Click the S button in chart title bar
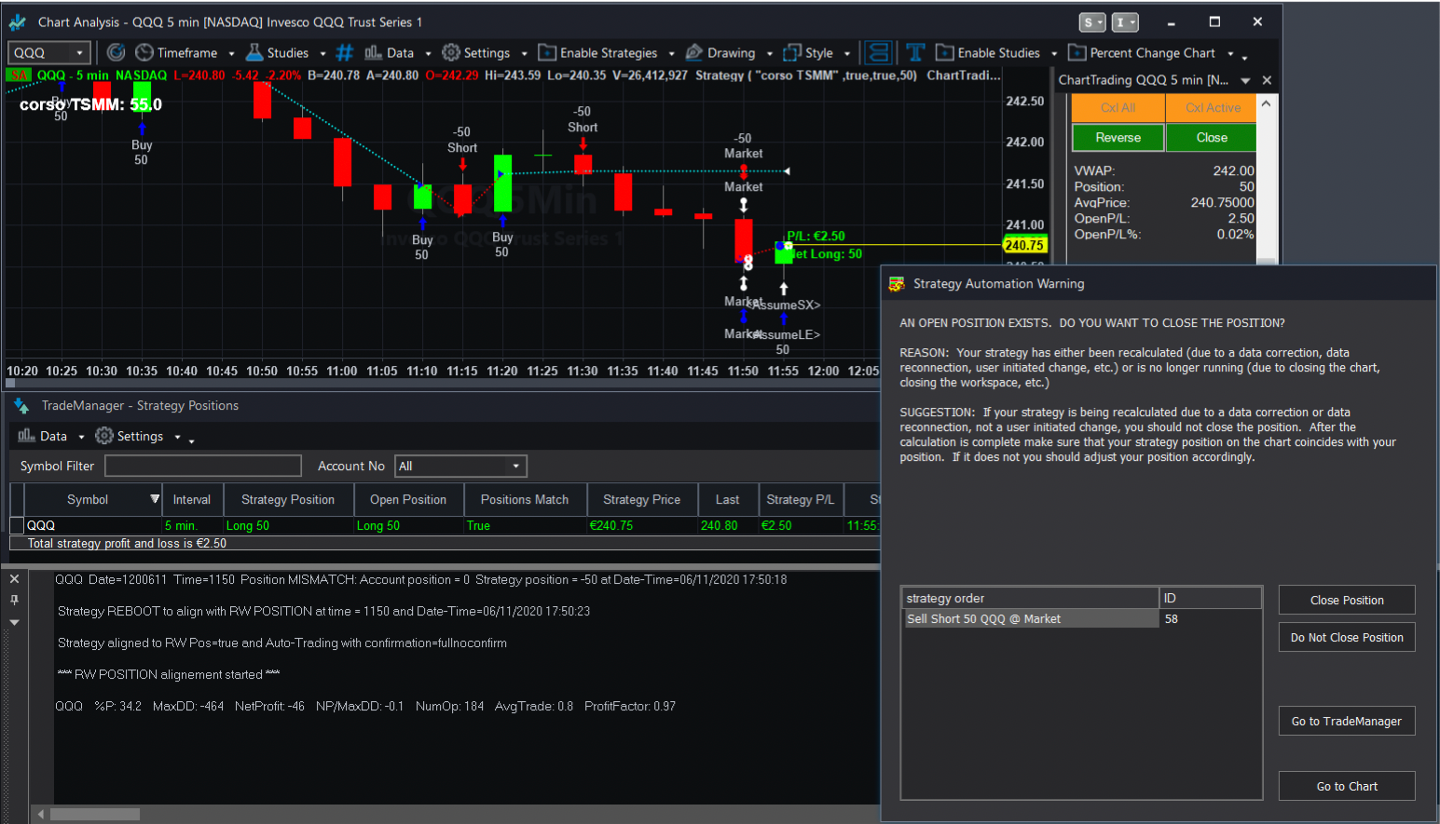Viewport: 1440px width, 824px height. click(1092, 22)
